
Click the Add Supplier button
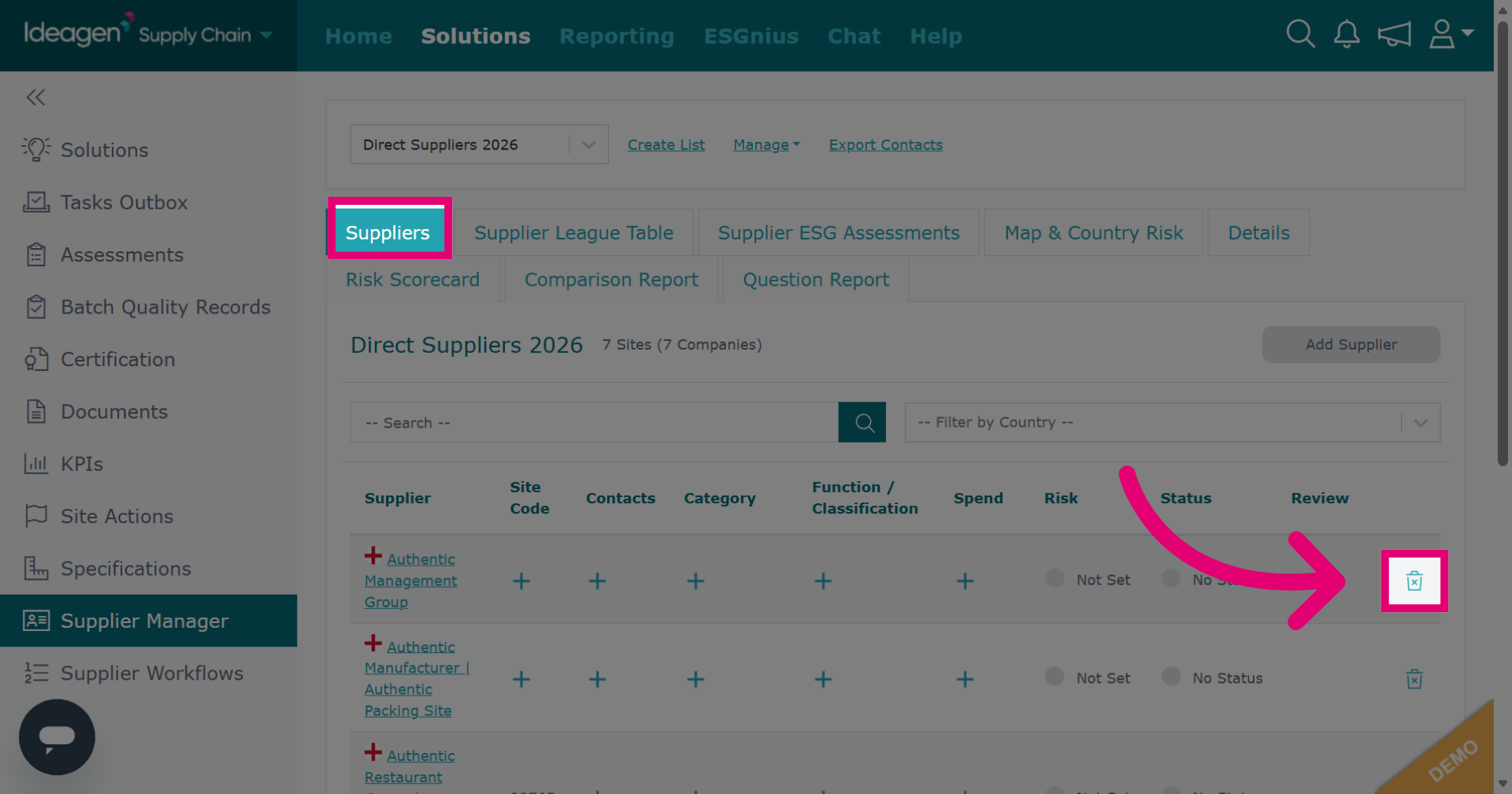[x=1351, y=344]
